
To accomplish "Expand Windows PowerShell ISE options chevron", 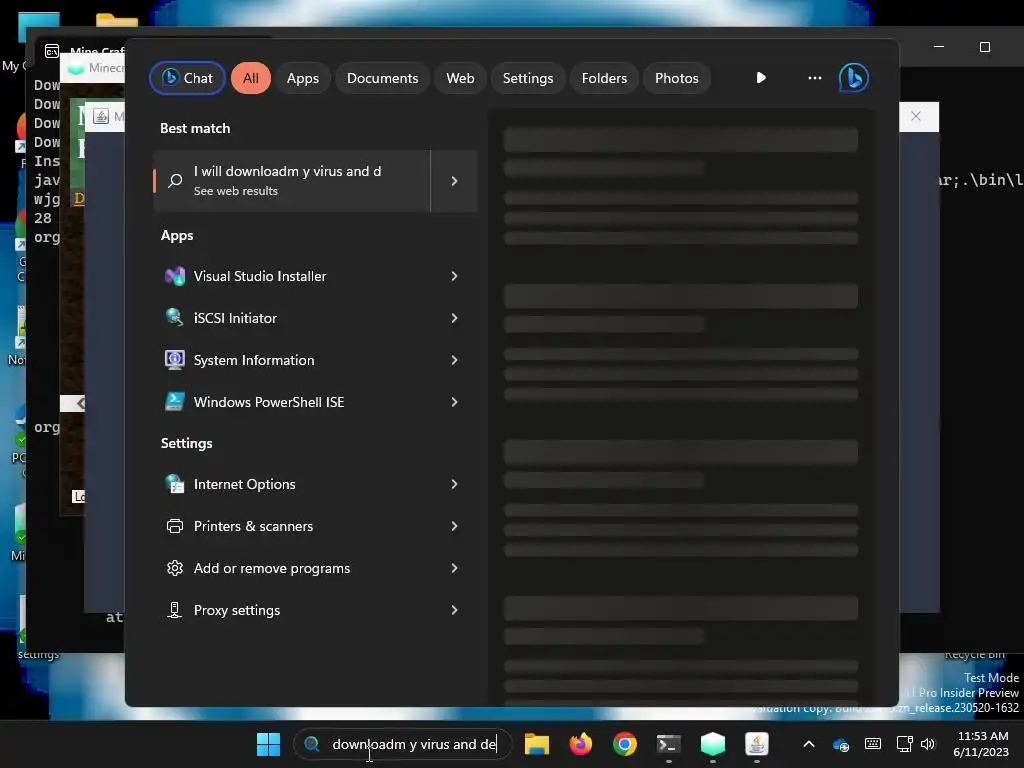I will tap(455, 402).
